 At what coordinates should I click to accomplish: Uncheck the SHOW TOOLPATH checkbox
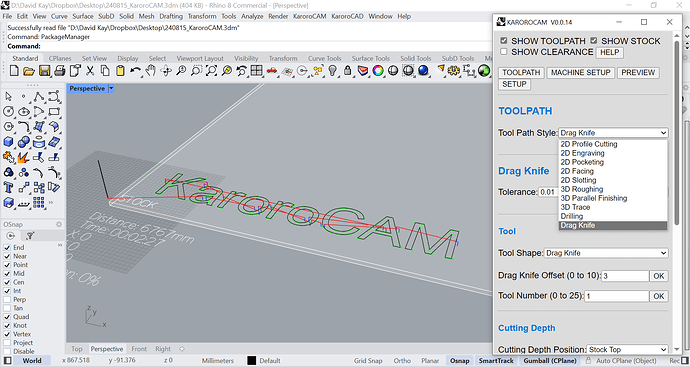pos(504,41)
